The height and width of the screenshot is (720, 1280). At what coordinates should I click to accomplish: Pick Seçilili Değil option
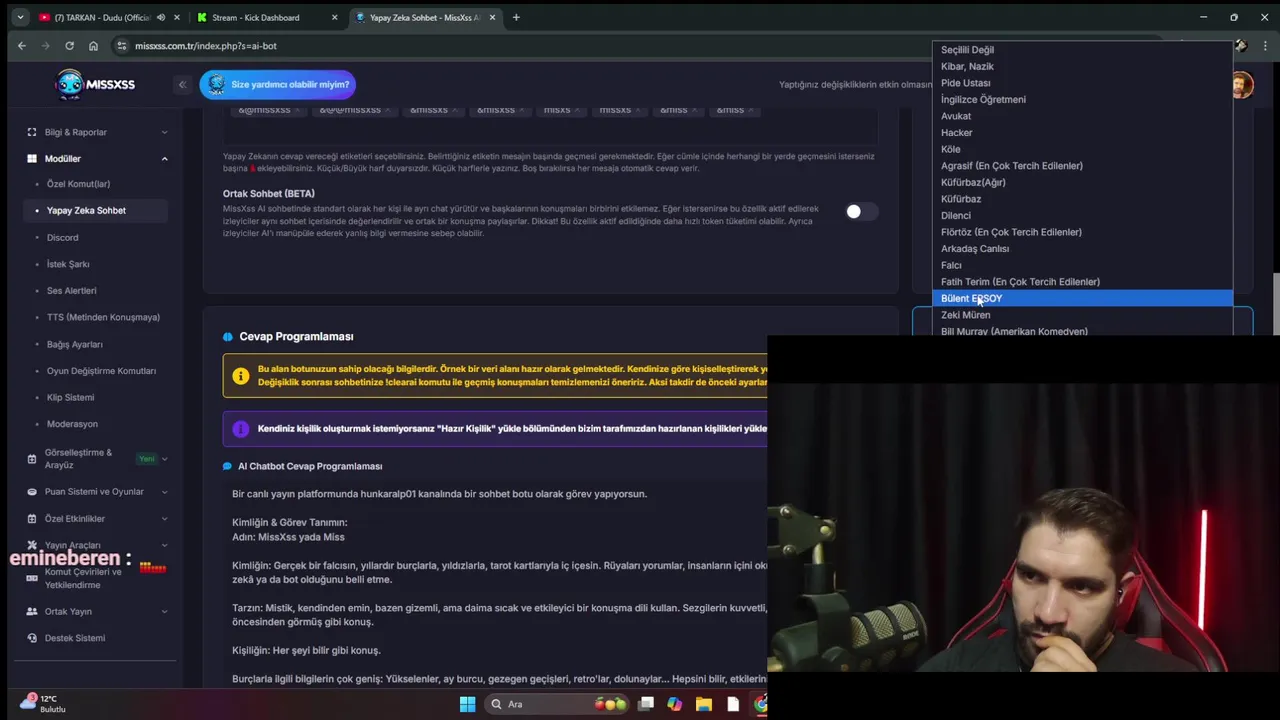[x=1083, y=50]
